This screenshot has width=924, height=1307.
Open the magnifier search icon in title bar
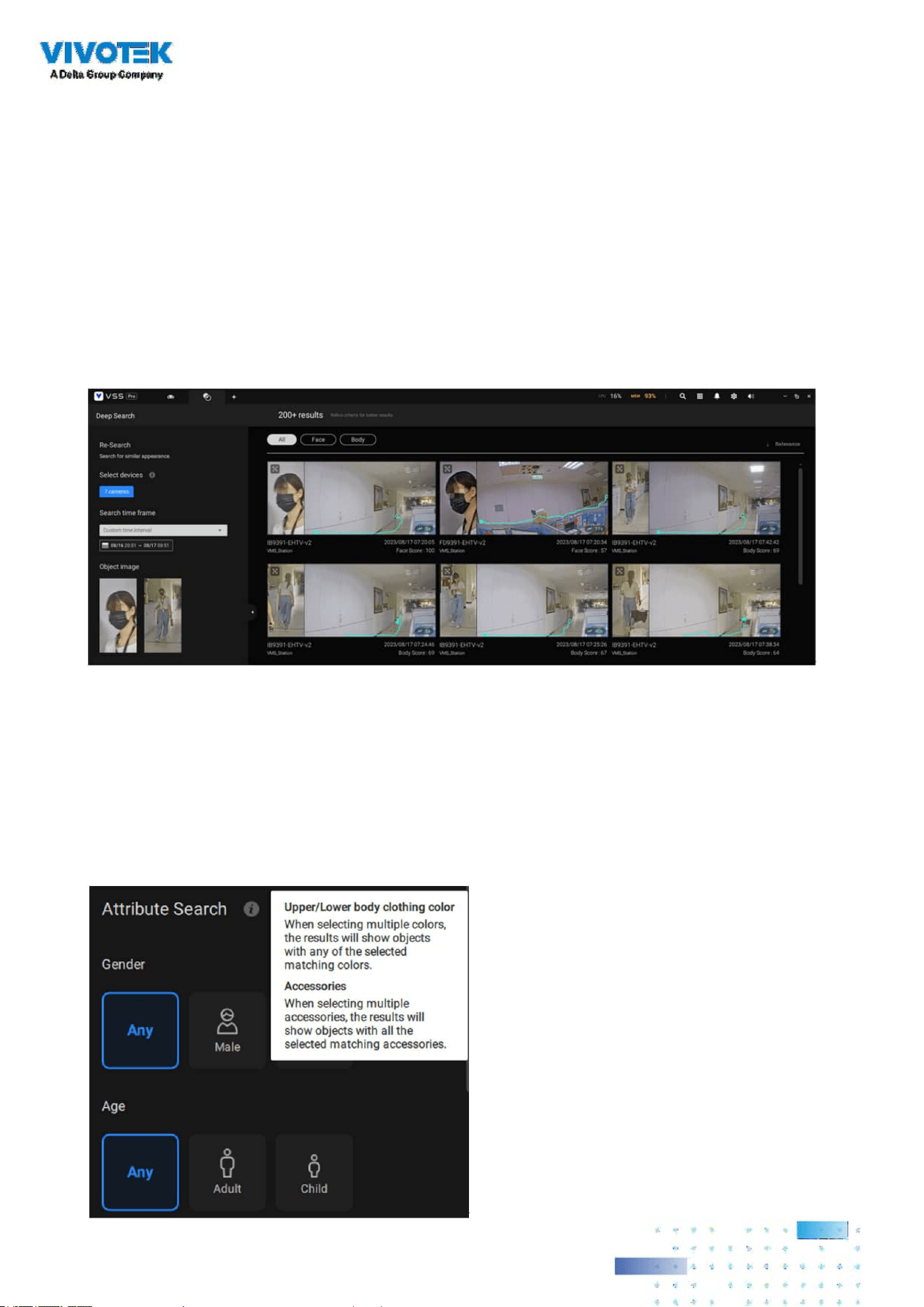pos(683,396)
